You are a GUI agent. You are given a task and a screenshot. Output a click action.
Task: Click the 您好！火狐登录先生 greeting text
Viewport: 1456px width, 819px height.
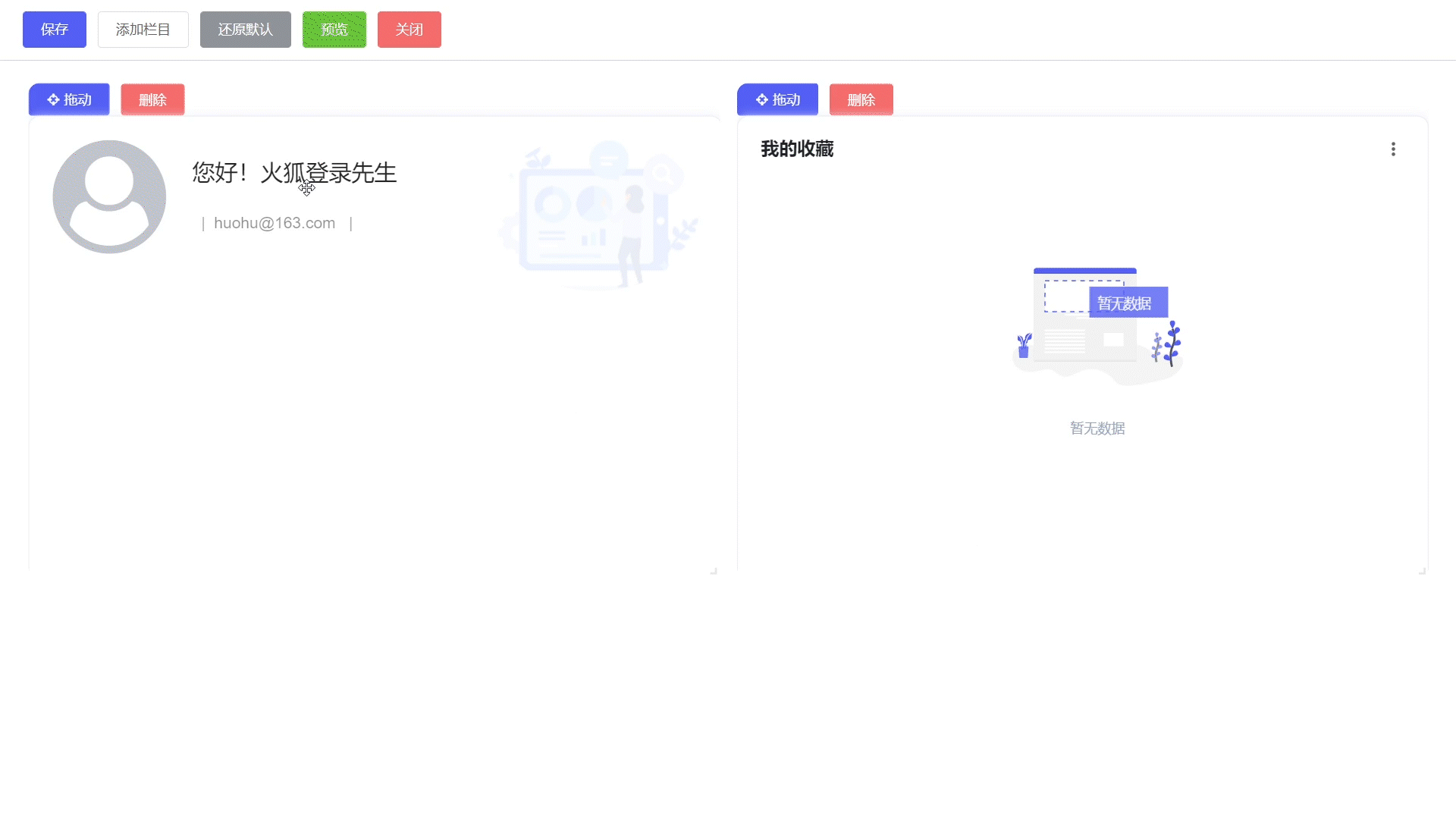[x=294, y=172]
